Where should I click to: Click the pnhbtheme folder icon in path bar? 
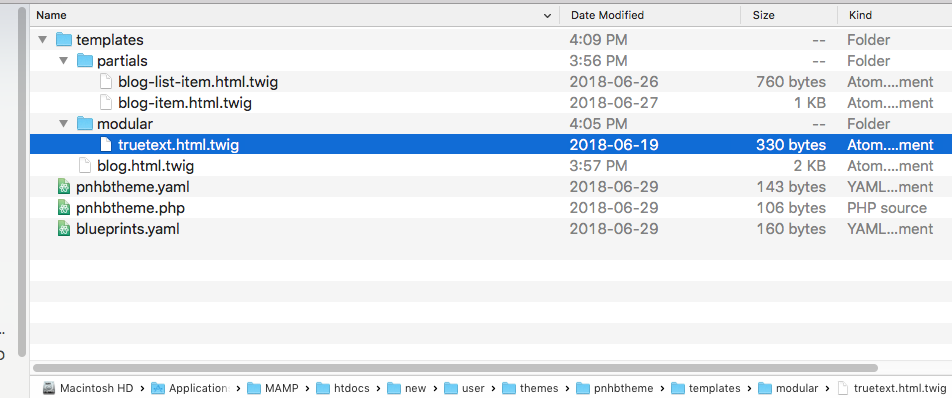[x=582, y=388]
